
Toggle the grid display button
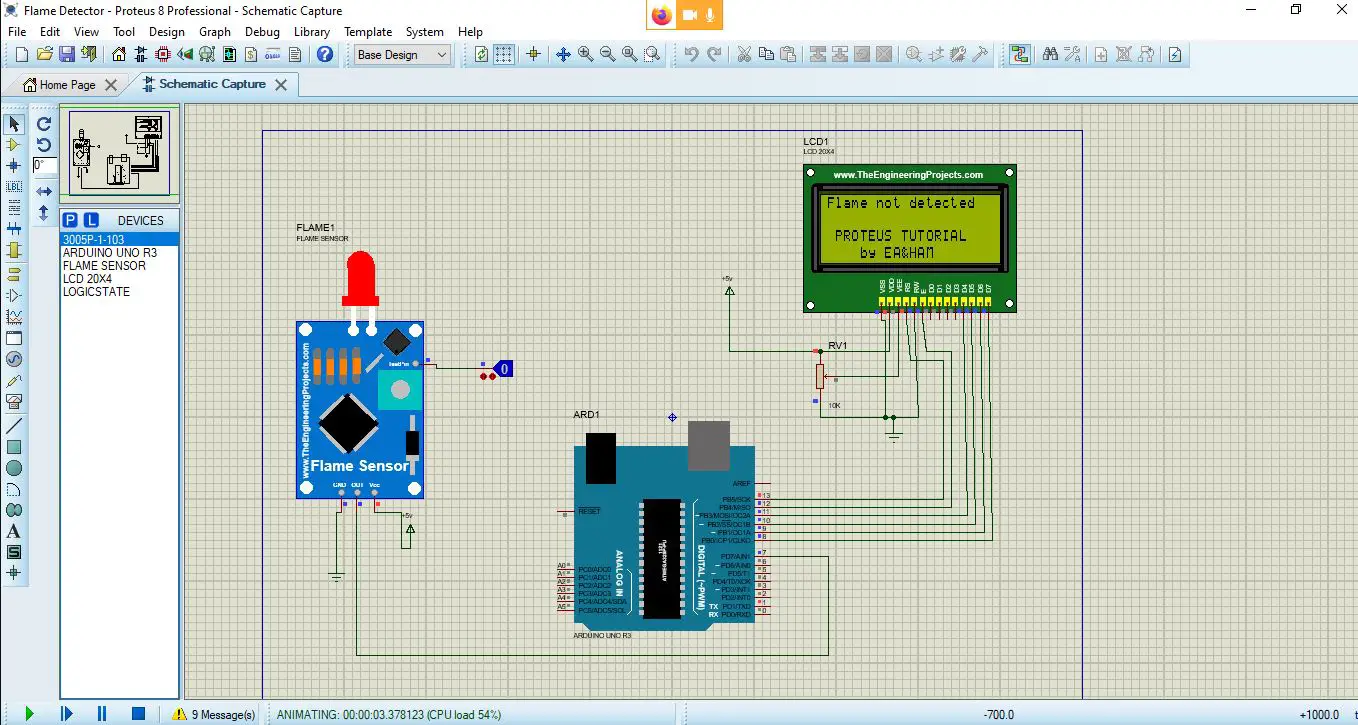pos(504,55)
